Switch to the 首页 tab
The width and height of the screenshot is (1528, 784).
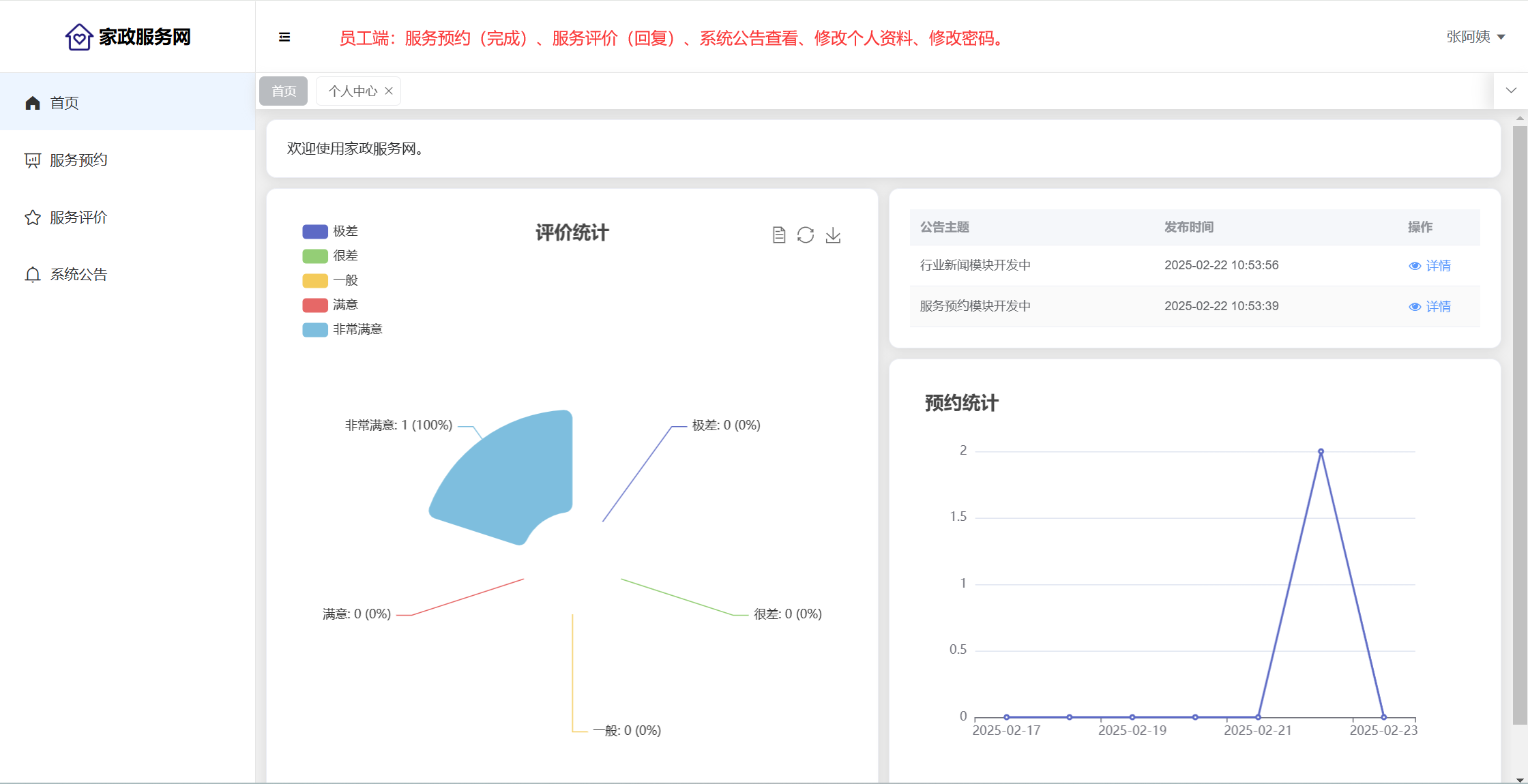point(284,91)
